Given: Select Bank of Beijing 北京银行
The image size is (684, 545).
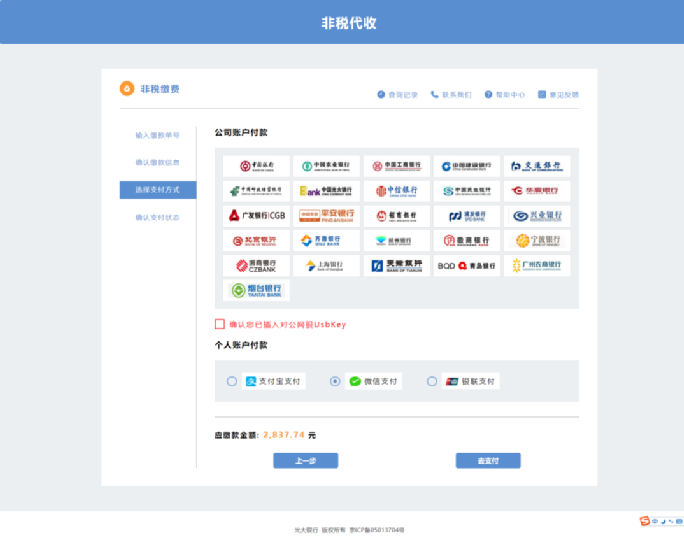Looking at the screenshot, I should pos(256,240).
